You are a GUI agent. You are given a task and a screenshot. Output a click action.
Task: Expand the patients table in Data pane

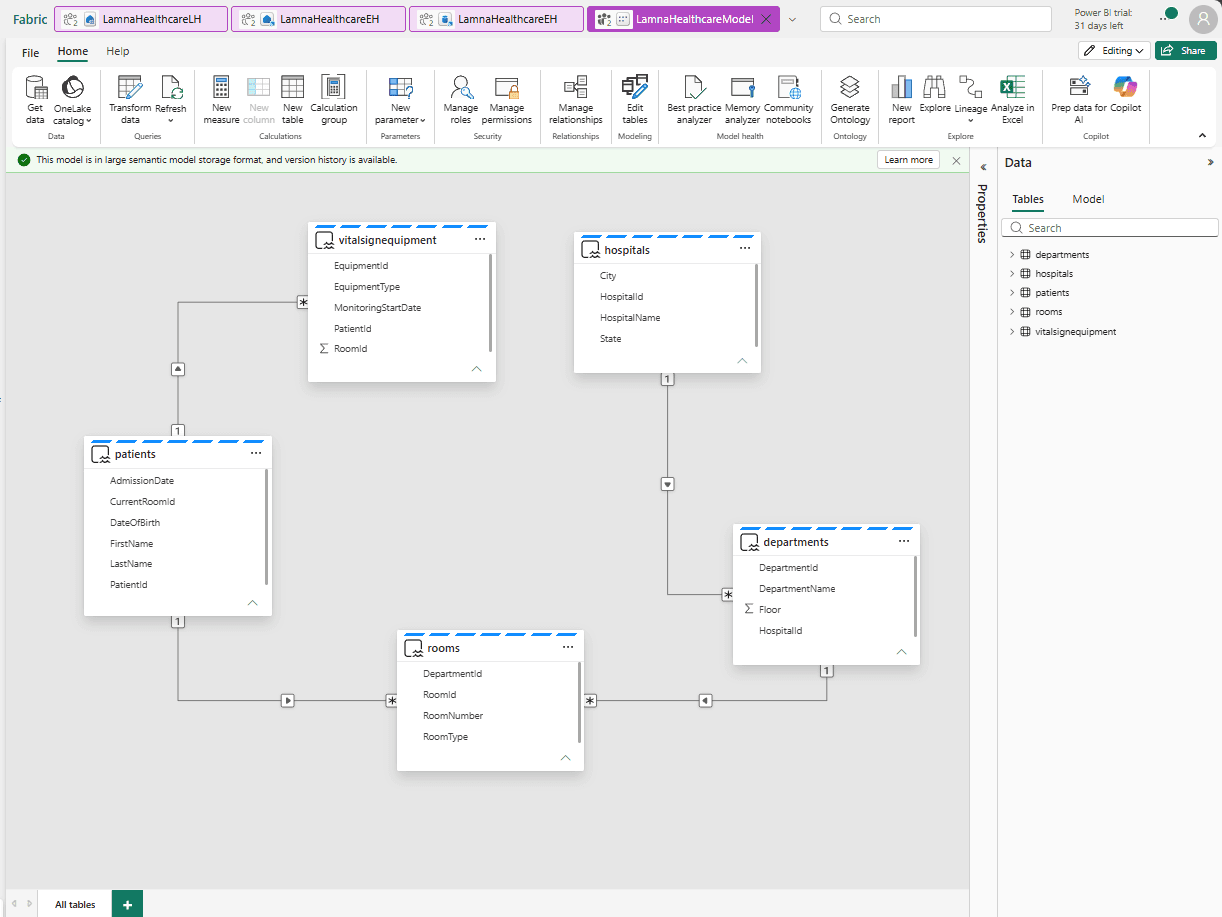click(1012, 293)
